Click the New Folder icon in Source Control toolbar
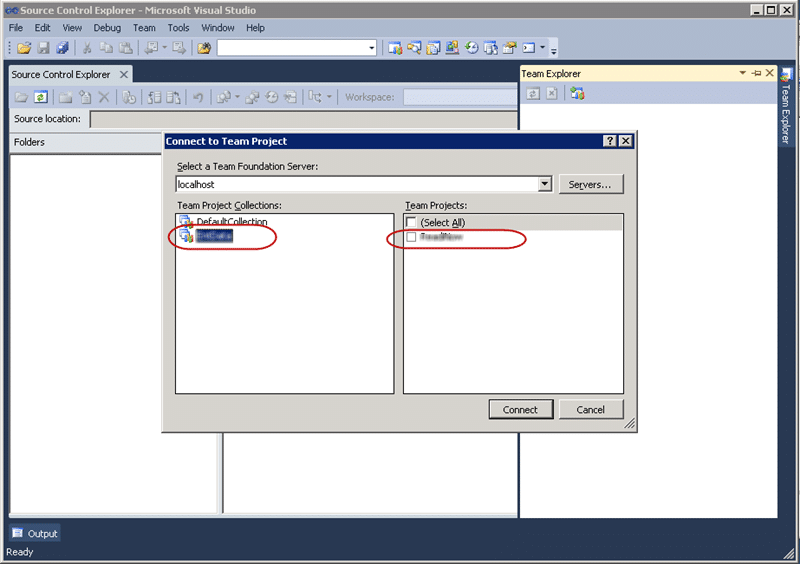Screen dimensions: 800x564 65,97
